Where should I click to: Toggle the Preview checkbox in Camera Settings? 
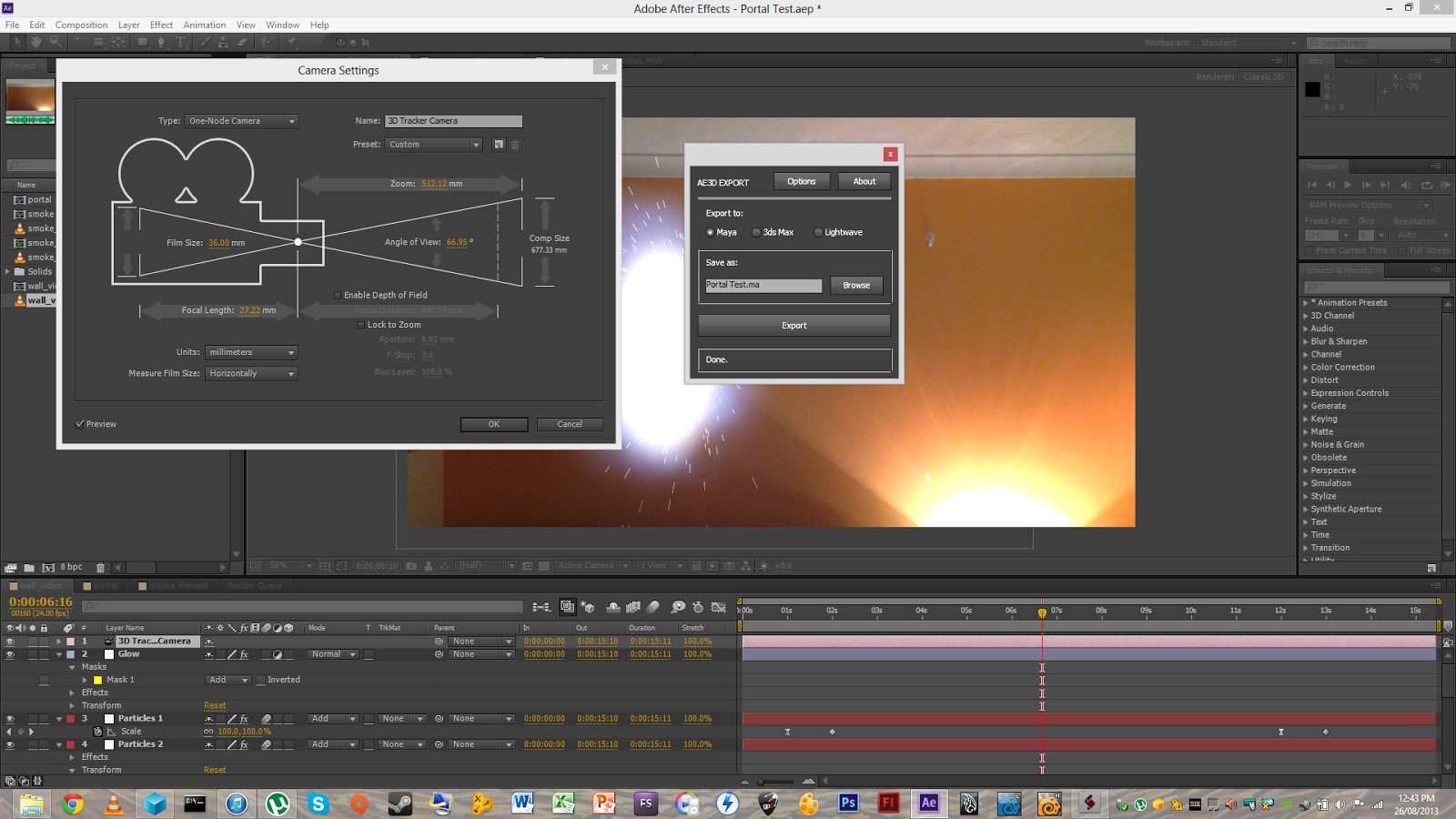80,424
